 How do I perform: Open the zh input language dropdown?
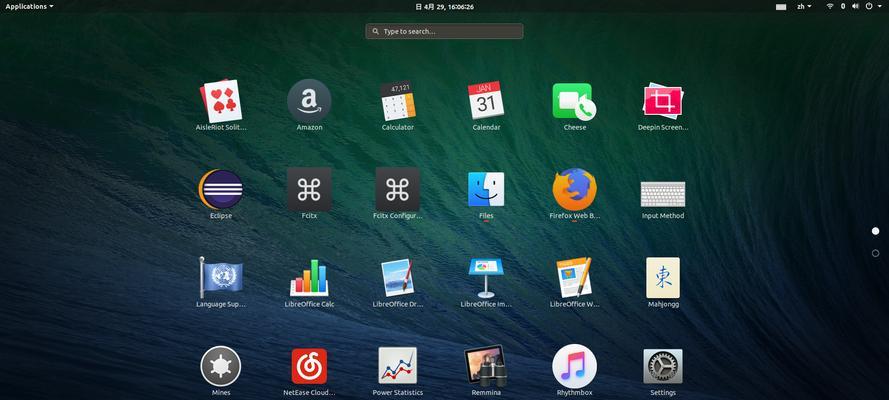tap(804, 6)
